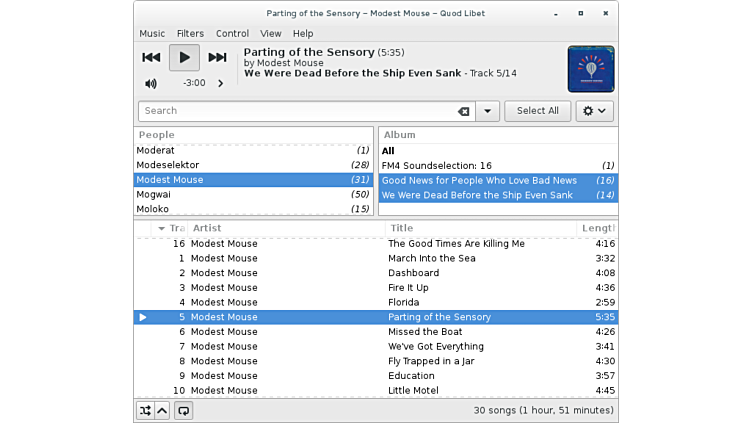Click the (50) count next to Mogwai
Screen dimensions: 752x423
point(360,194)
